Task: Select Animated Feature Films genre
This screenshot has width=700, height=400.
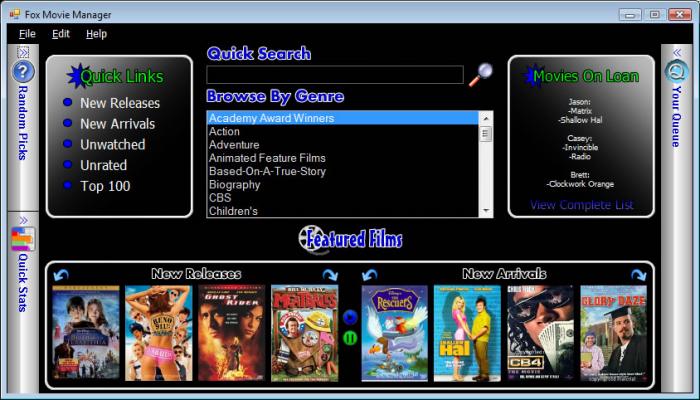Action: coord(342,158)
